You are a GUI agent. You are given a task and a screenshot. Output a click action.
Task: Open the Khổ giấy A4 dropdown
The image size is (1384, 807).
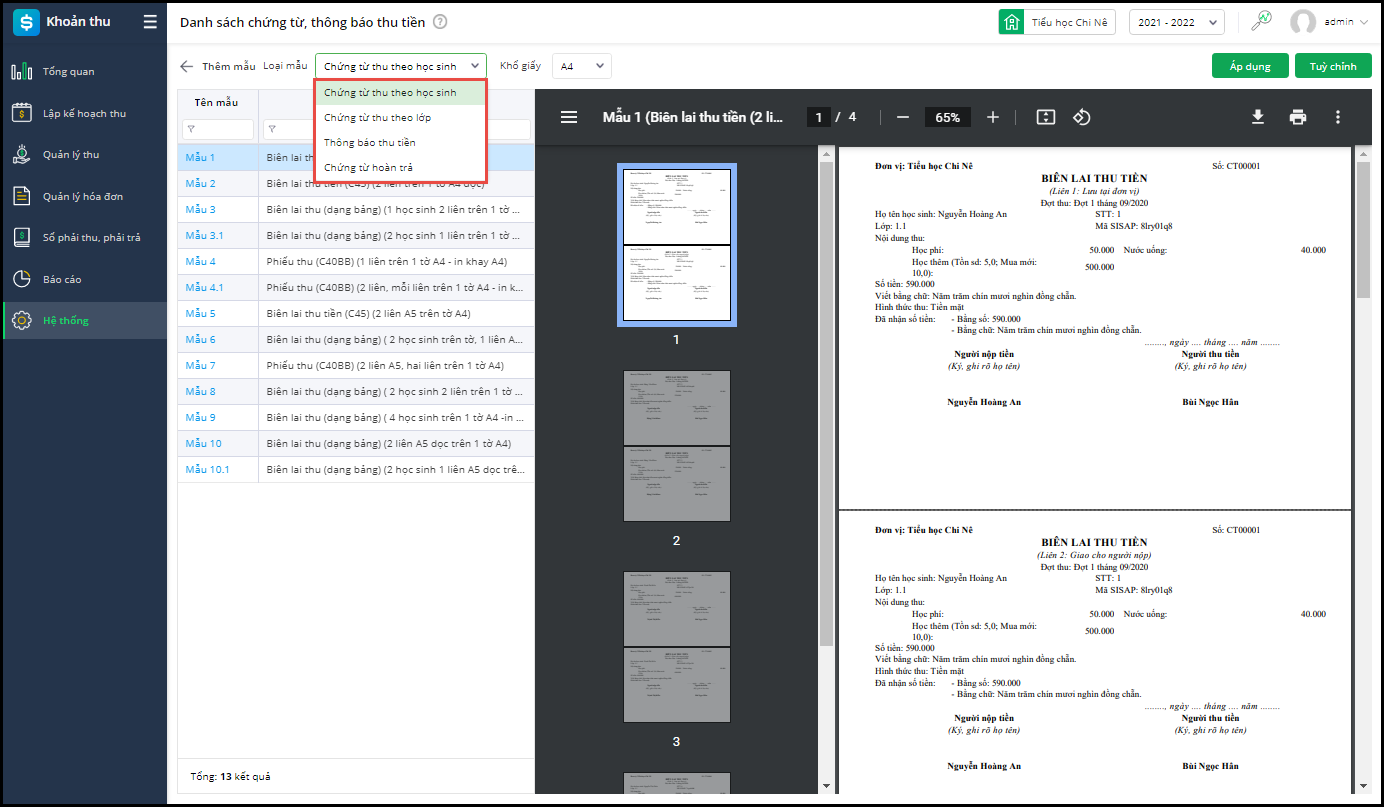(581, 66)
